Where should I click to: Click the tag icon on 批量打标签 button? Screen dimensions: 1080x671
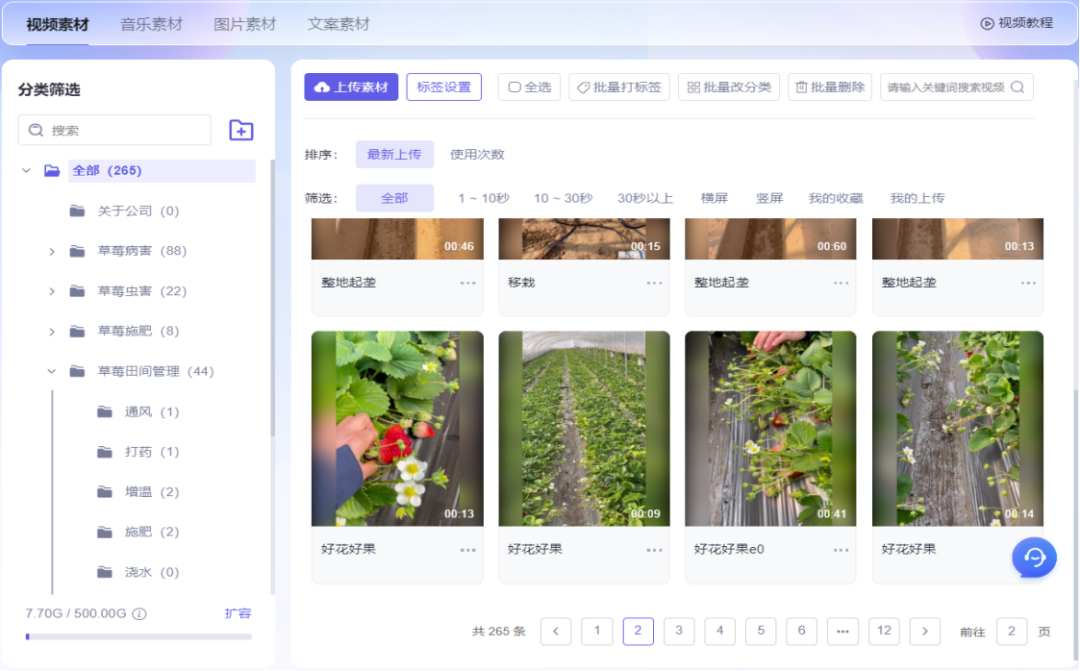[x=581, y=87]
